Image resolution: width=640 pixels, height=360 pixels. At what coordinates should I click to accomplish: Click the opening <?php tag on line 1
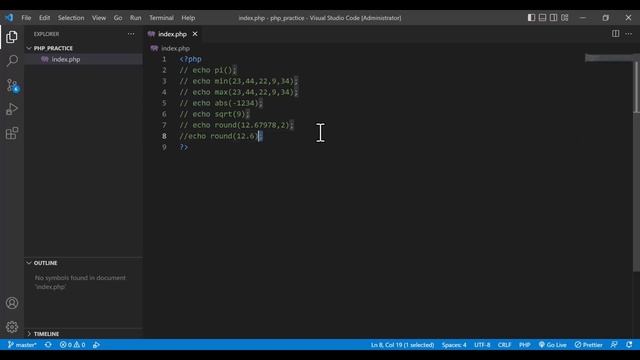pos(191,59)
